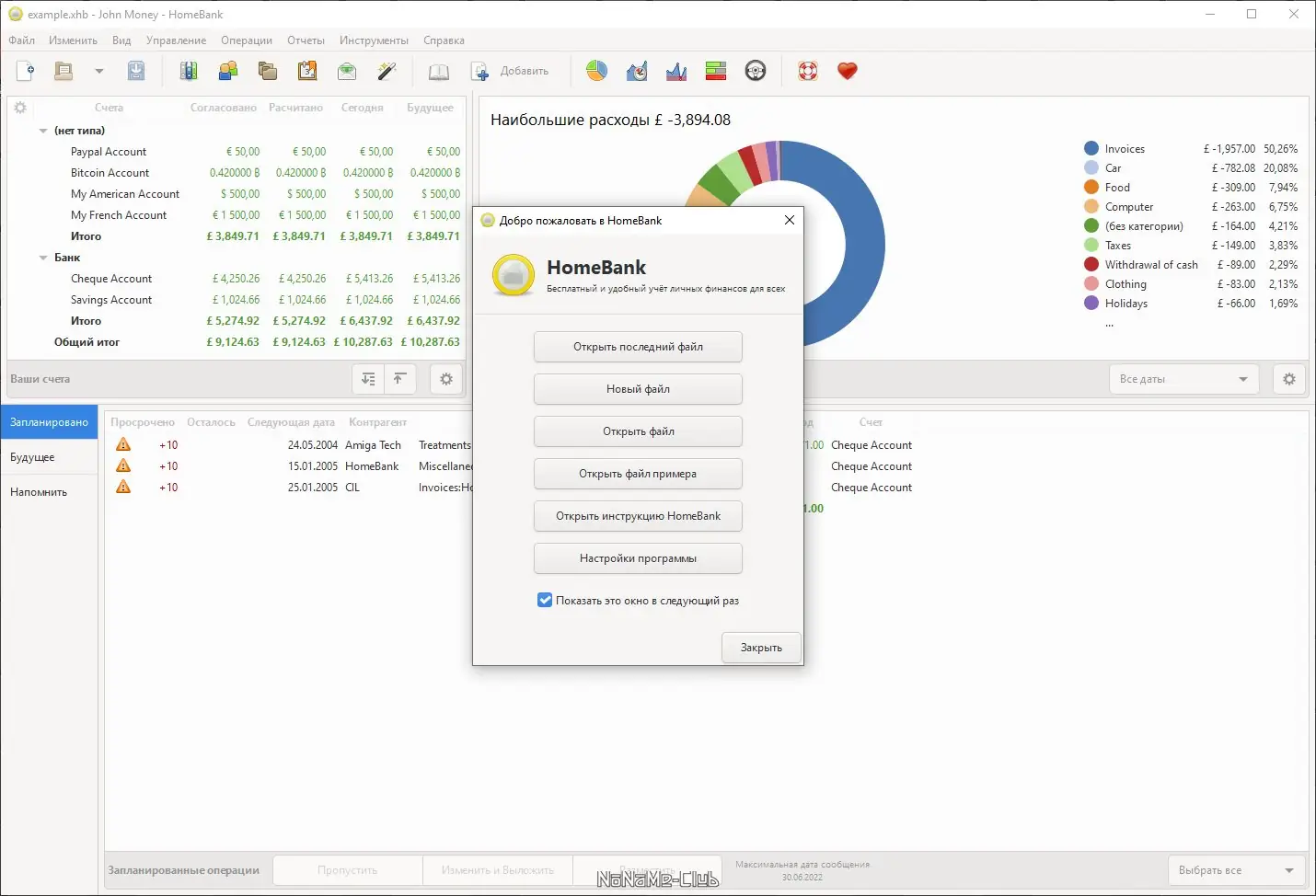Open balance report (line chart icon)

click(x=676, y=71)
